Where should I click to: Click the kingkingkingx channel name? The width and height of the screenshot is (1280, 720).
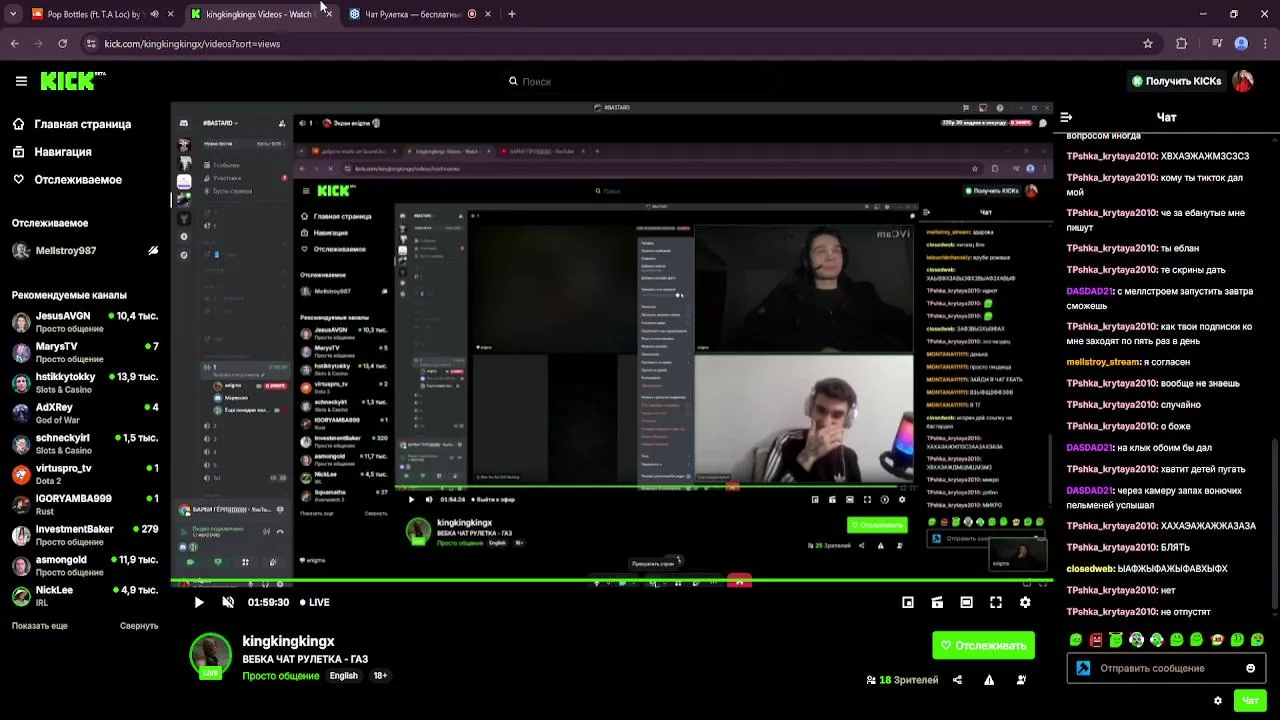coord(288,641)
